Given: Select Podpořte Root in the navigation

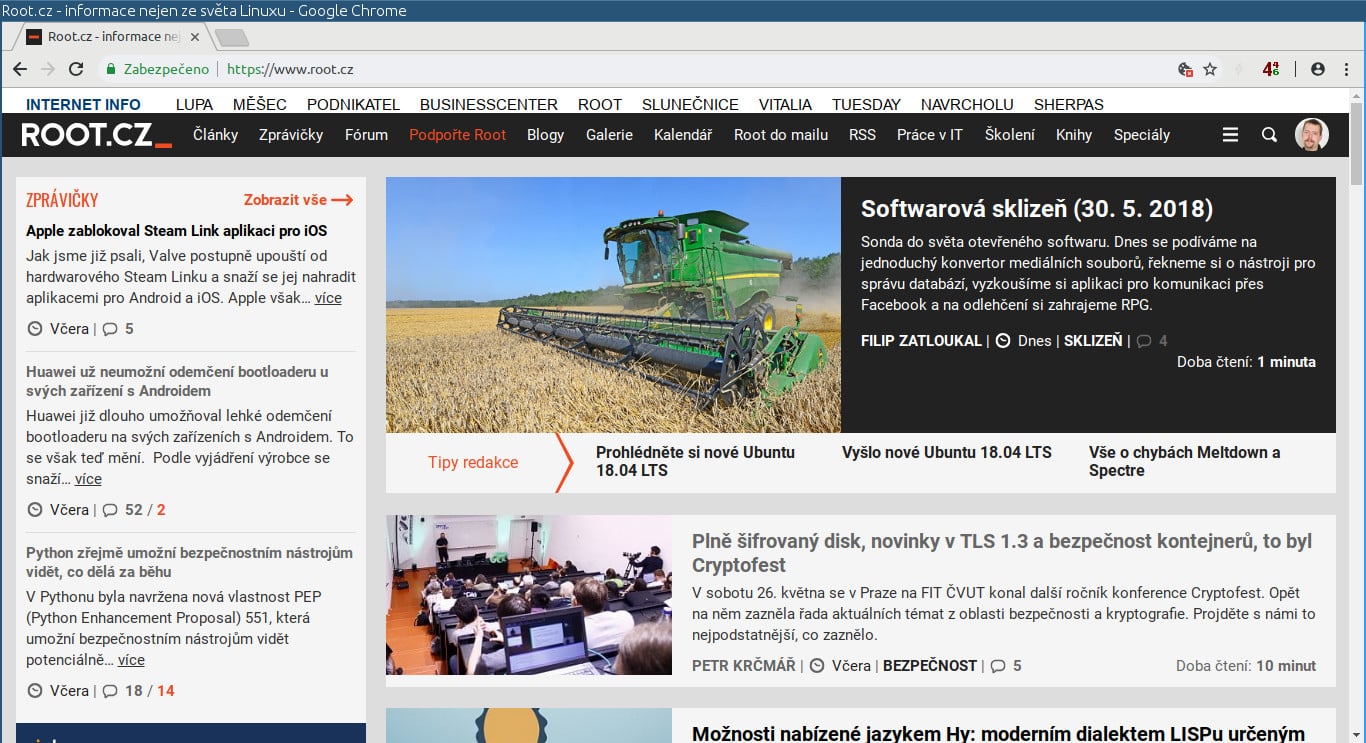Looking at the screenshot, I should (x=458, y=135).
